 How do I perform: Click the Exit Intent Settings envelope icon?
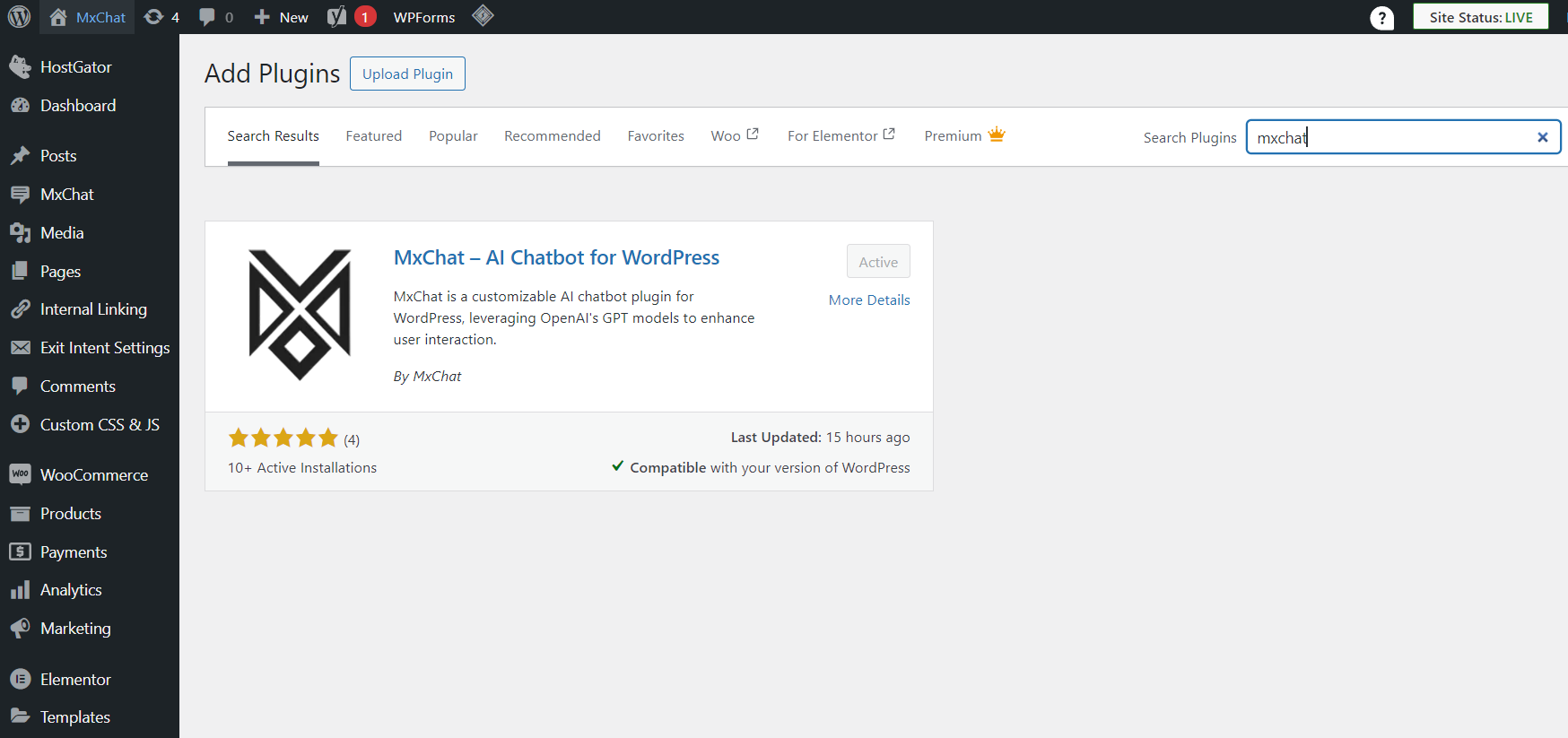click(20, 348)
